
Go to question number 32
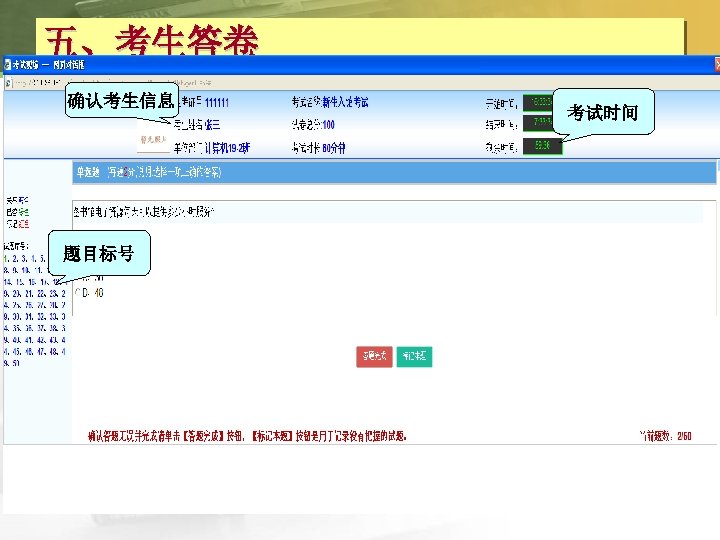(x=41, y=317)
